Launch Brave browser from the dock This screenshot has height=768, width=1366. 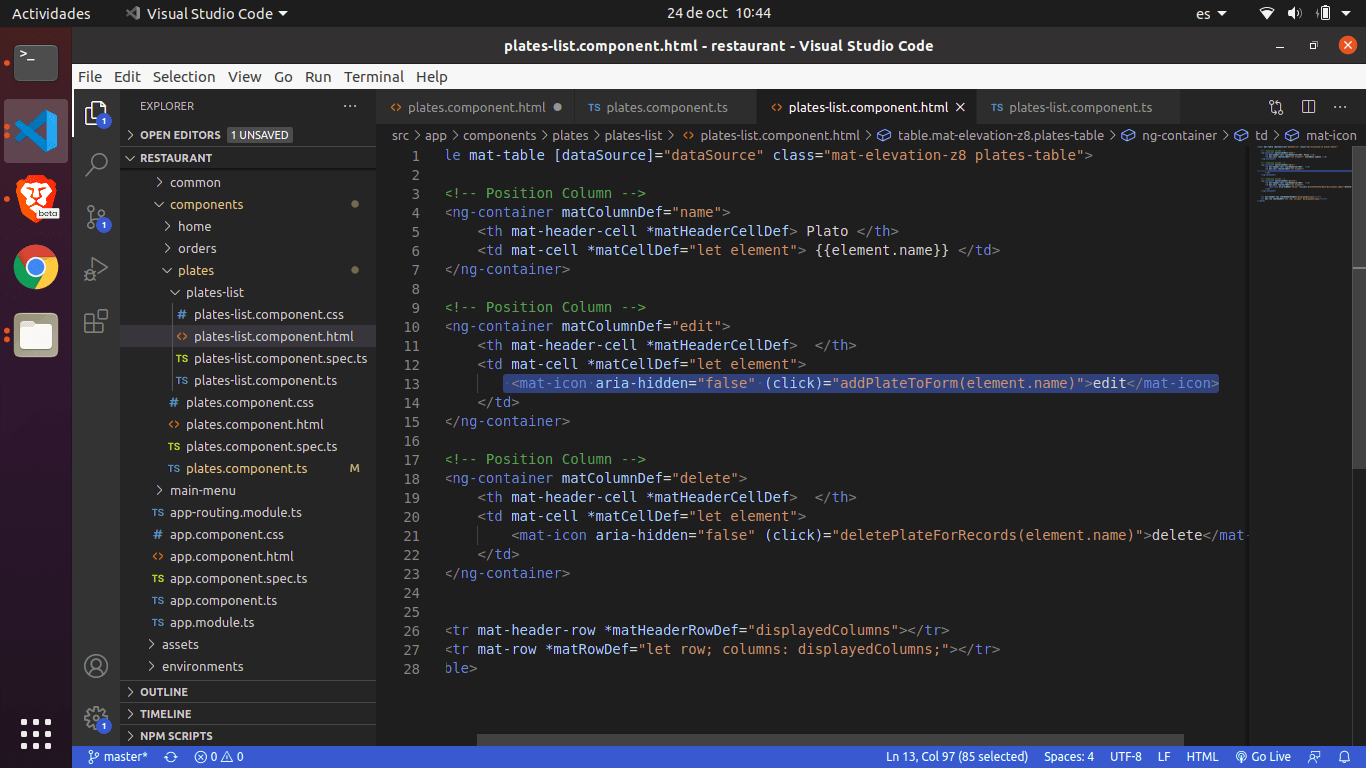tap(36, 199)
